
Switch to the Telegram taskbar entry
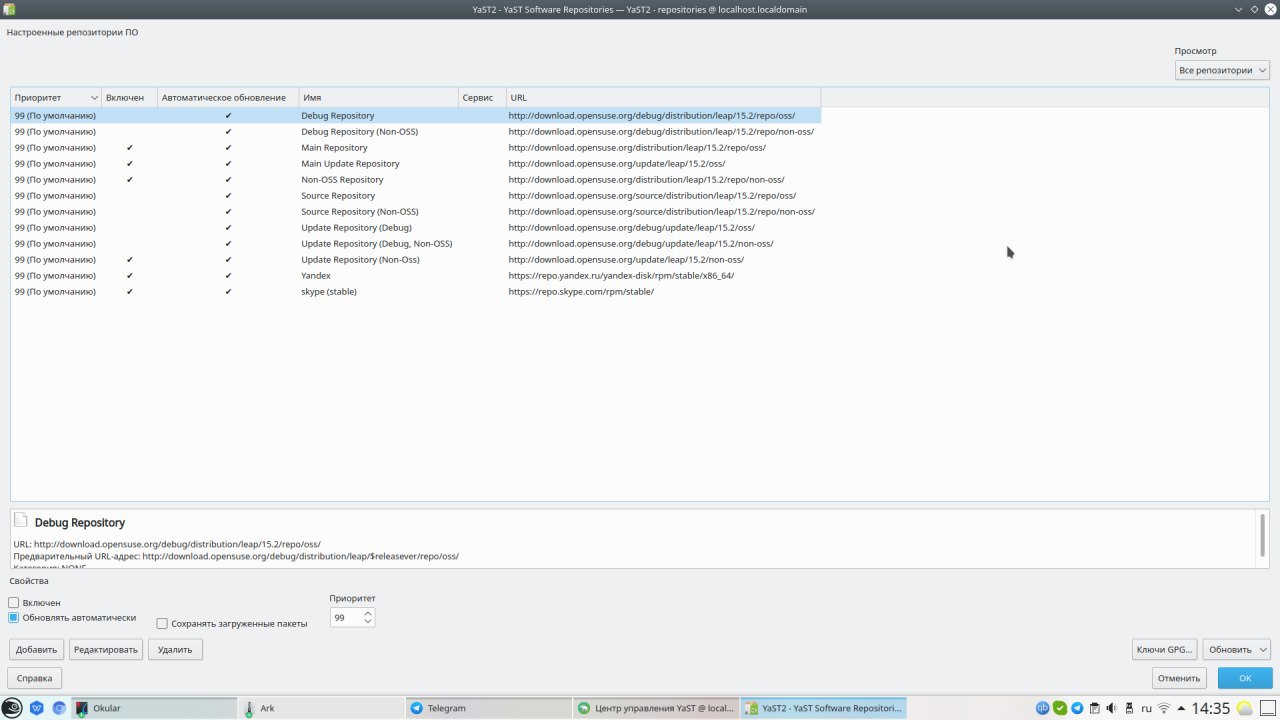[x=488, y=708]
